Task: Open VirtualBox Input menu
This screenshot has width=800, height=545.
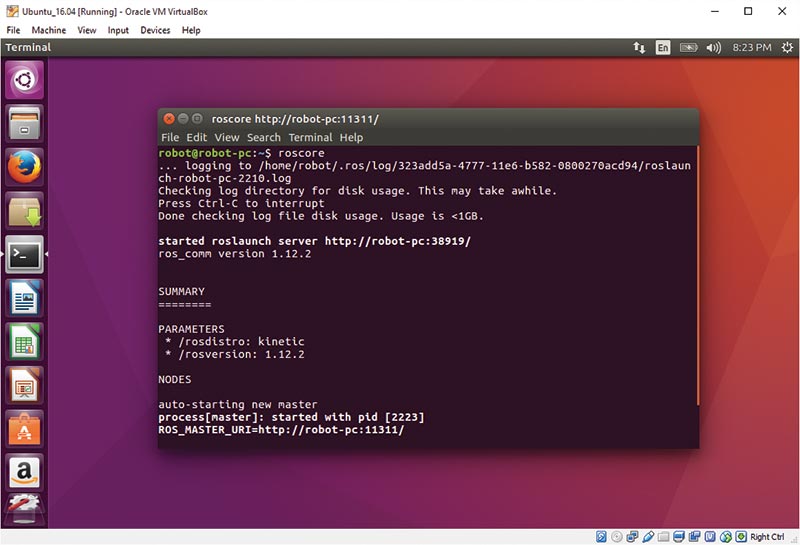Action: click(x=118, y=30)
